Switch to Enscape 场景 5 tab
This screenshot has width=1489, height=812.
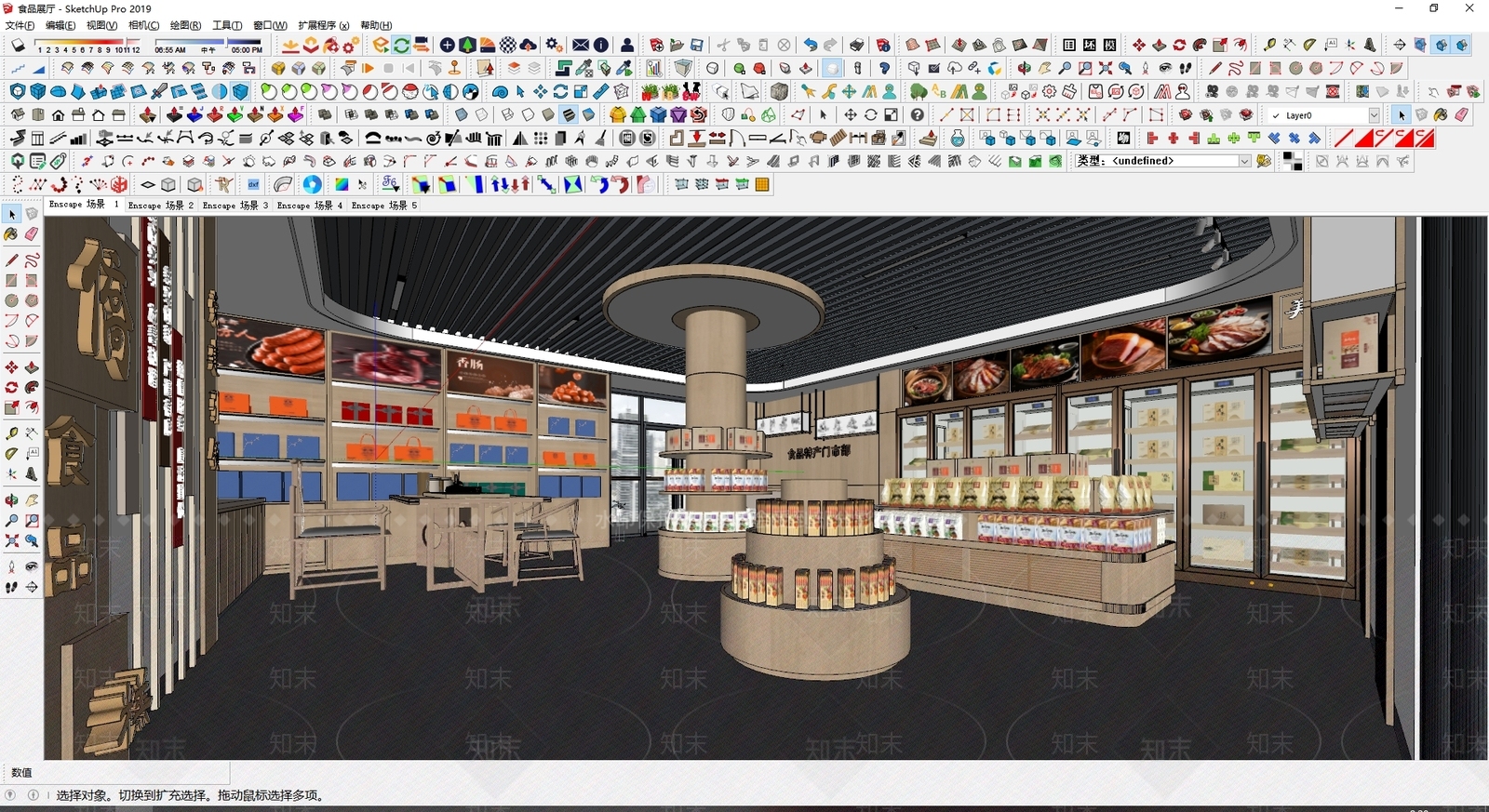[384, 205]
